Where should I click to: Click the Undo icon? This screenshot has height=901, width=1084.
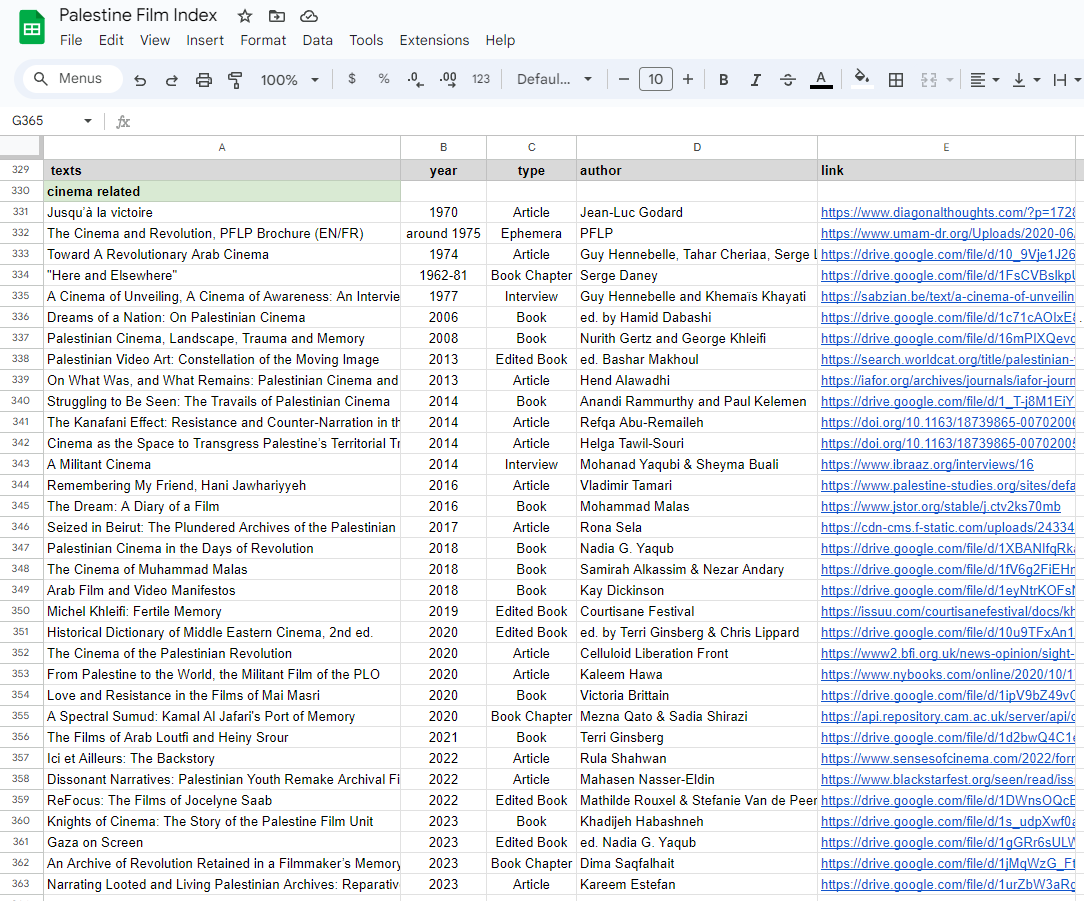coord(140,80)
